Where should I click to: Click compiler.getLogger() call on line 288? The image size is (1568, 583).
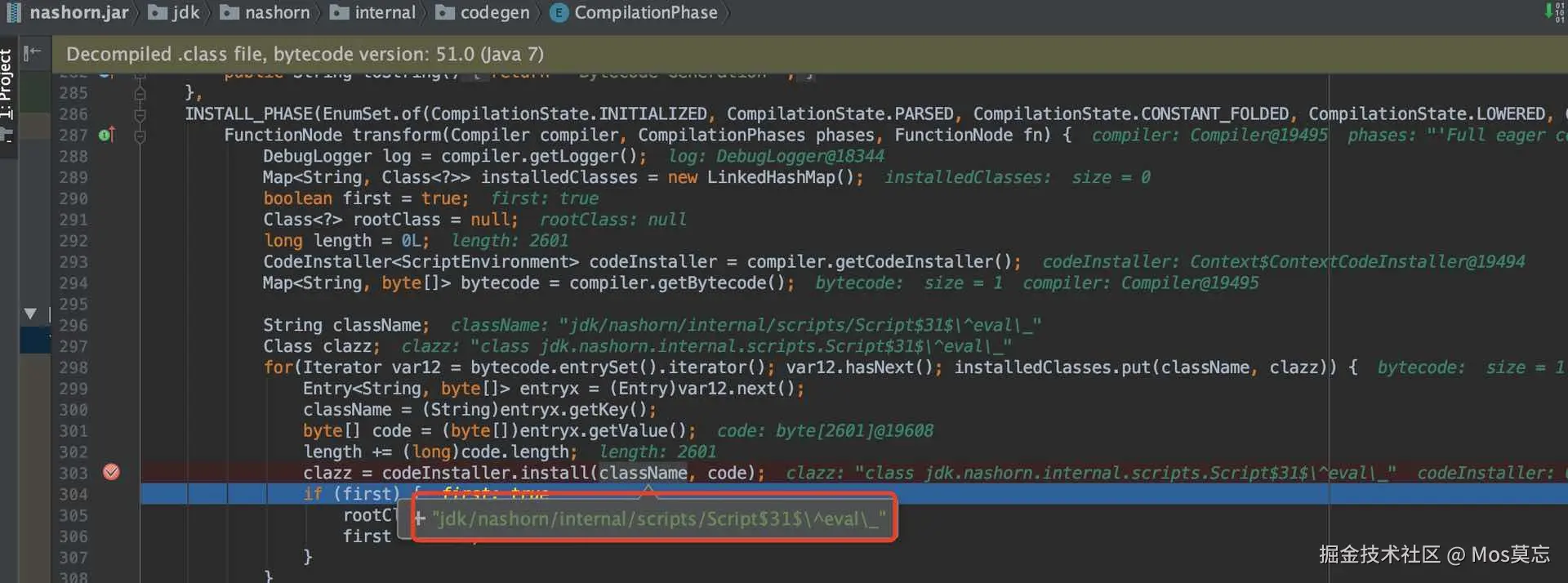pyautogui.click(x=539, y=156)
